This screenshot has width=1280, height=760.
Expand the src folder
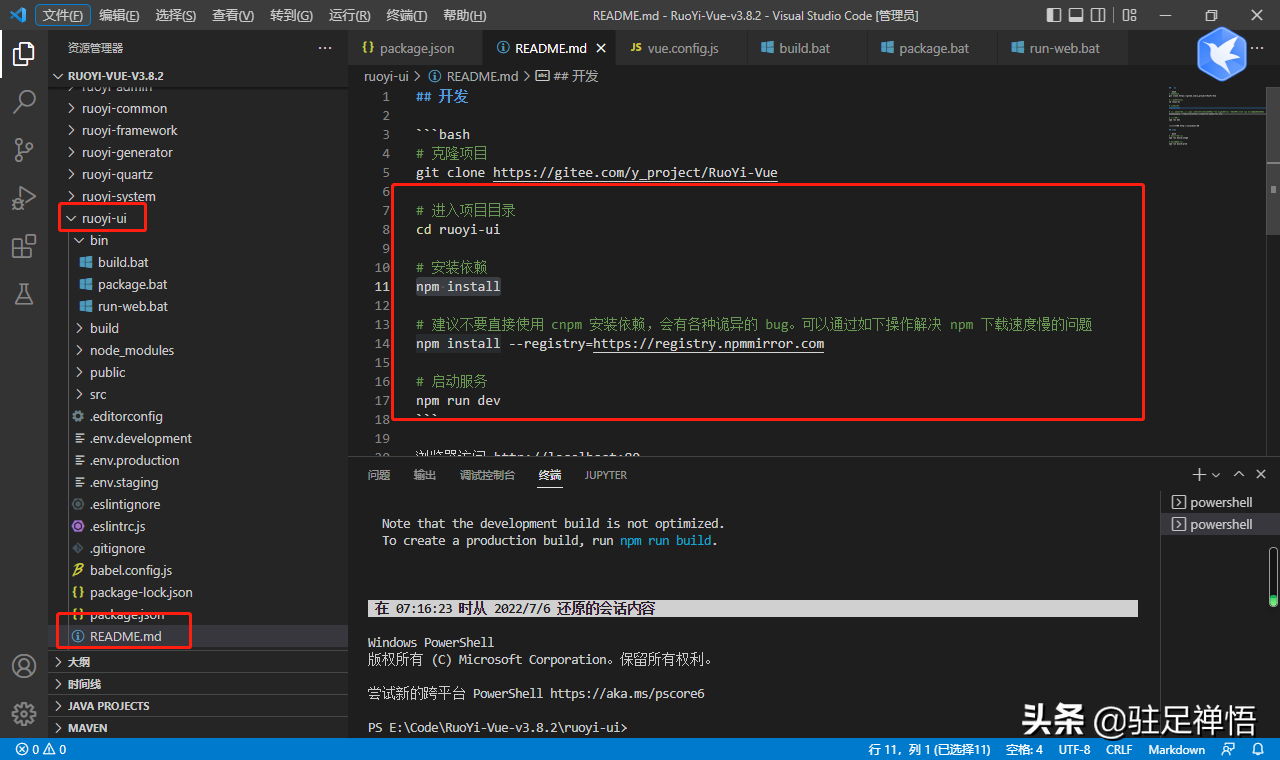[x=198, y=394]
